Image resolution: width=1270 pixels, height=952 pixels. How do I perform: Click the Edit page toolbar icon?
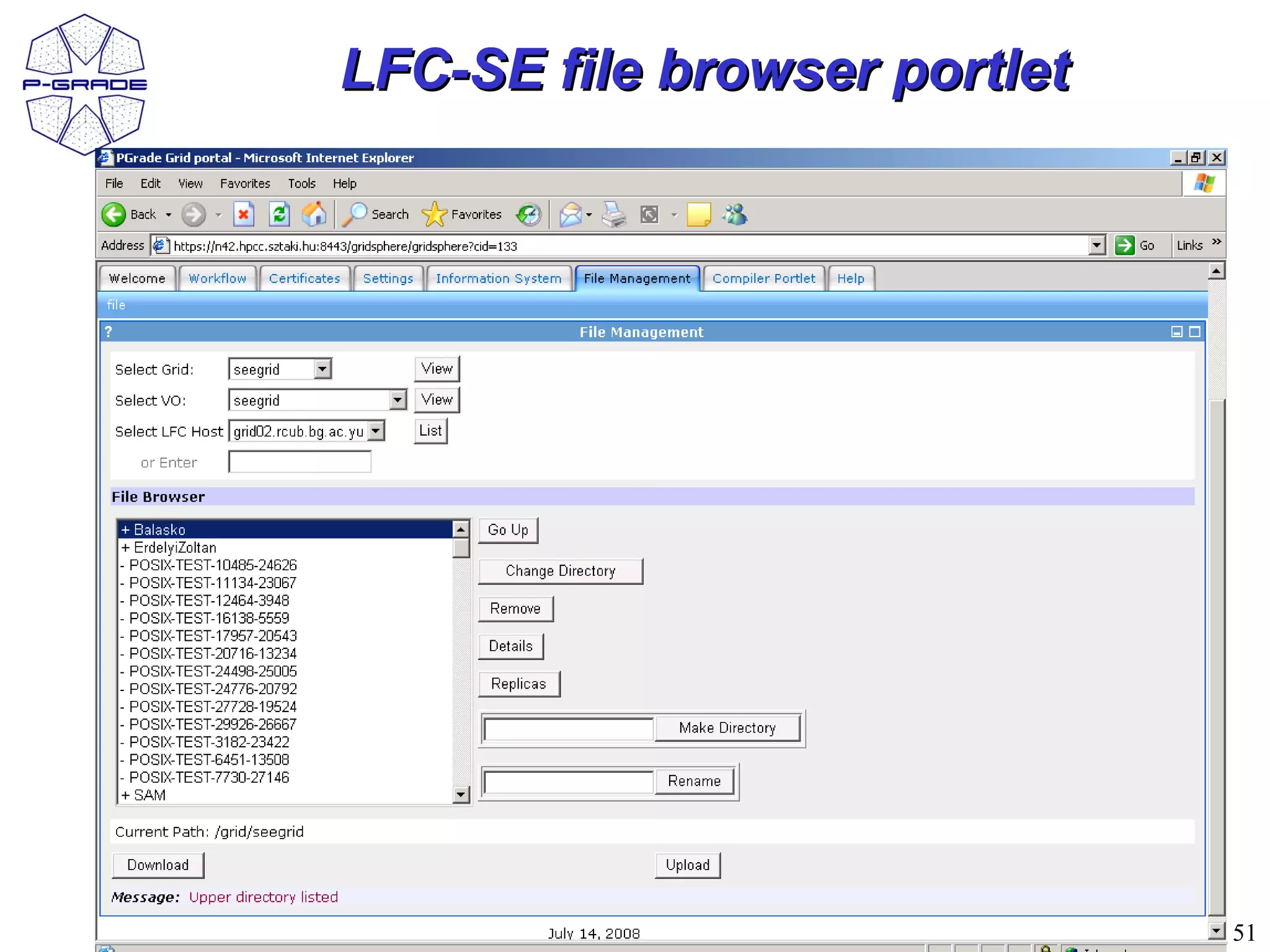tap(649, 214)
